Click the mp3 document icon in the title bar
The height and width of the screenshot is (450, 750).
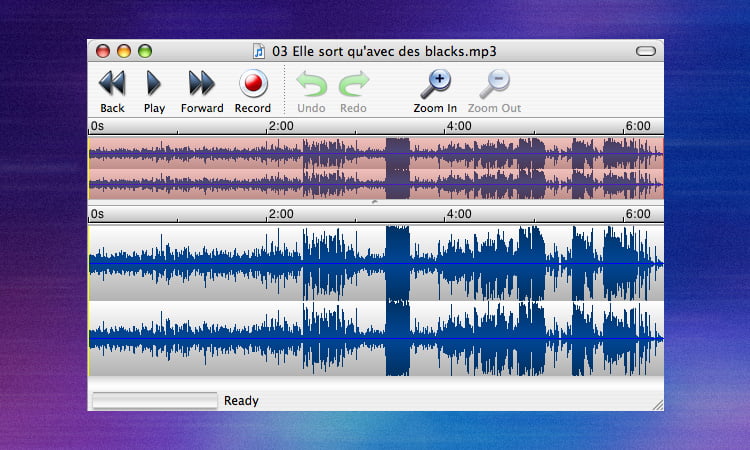point(259,51)
